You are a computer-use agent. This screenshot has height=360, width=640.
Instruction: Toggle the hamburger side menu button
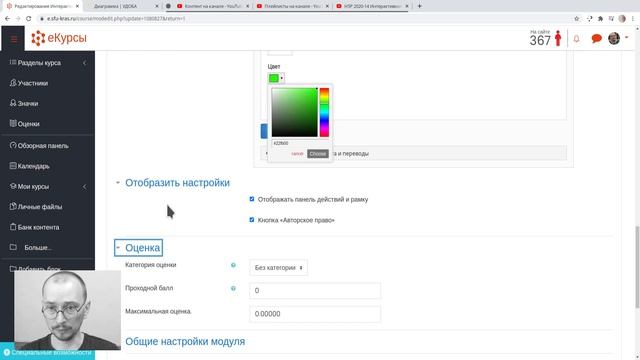coord(14,39)
